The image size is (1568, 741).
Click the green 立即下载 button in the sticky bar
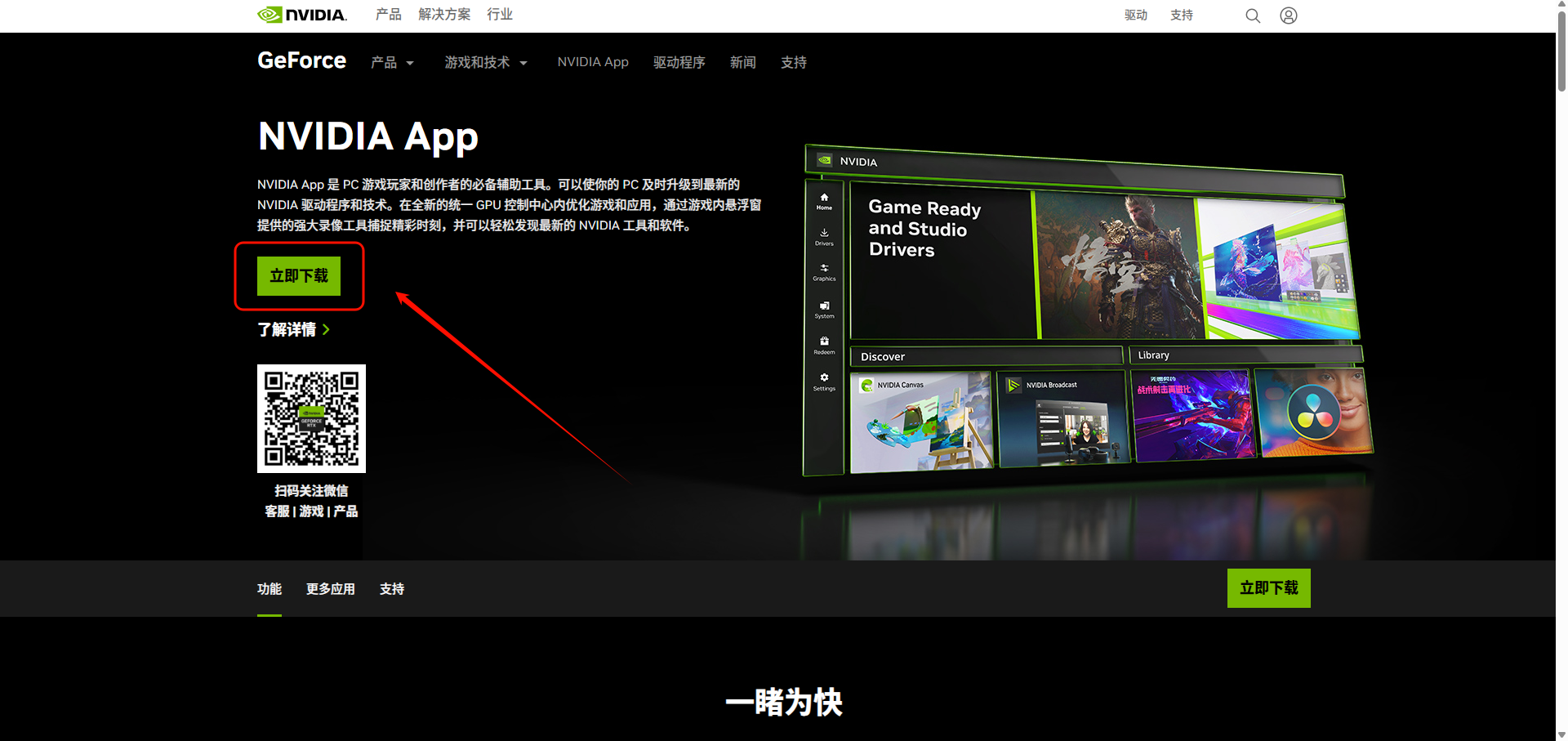point(1268,587)
